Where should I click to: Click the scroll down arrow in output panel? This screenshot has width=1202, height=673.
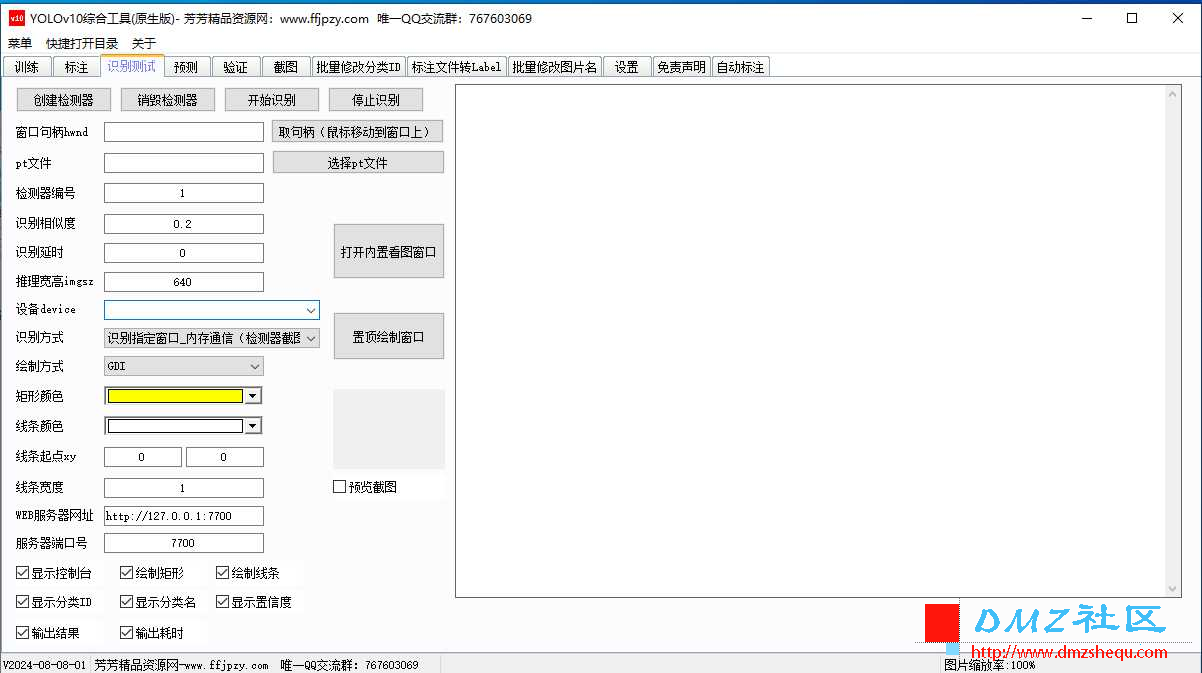click(x=1173, y=589)
